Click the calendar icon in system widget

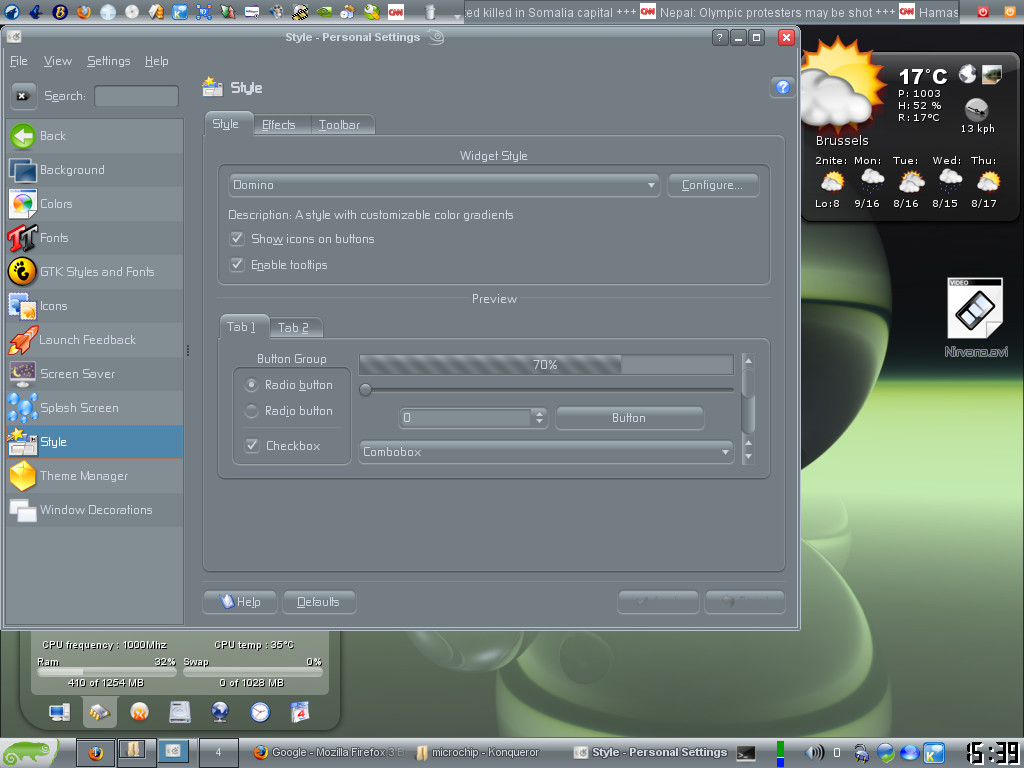click(300, 712)
